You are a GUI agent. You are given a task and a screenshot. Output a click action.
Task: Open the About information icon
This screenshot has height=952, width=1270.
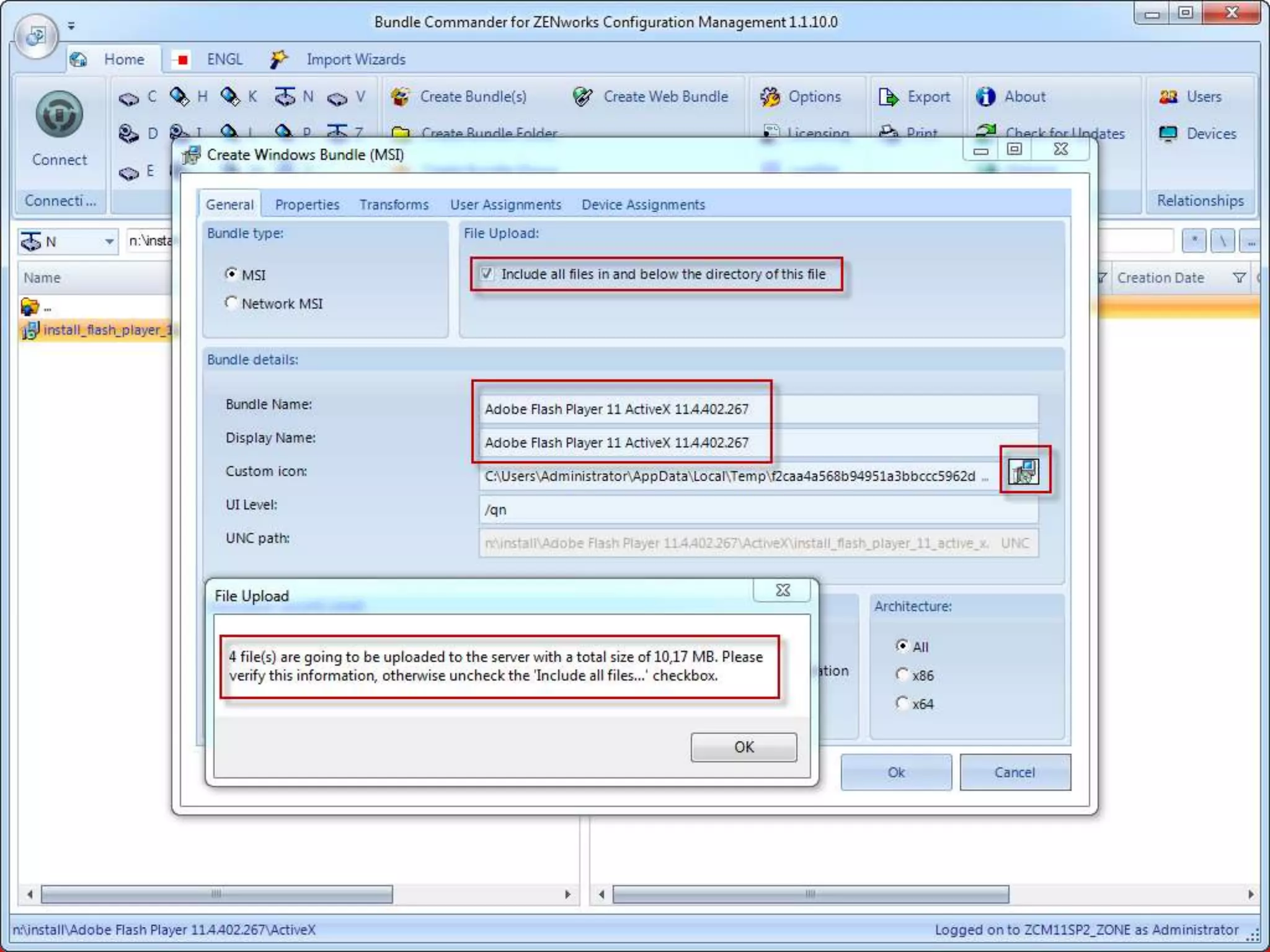985,97
